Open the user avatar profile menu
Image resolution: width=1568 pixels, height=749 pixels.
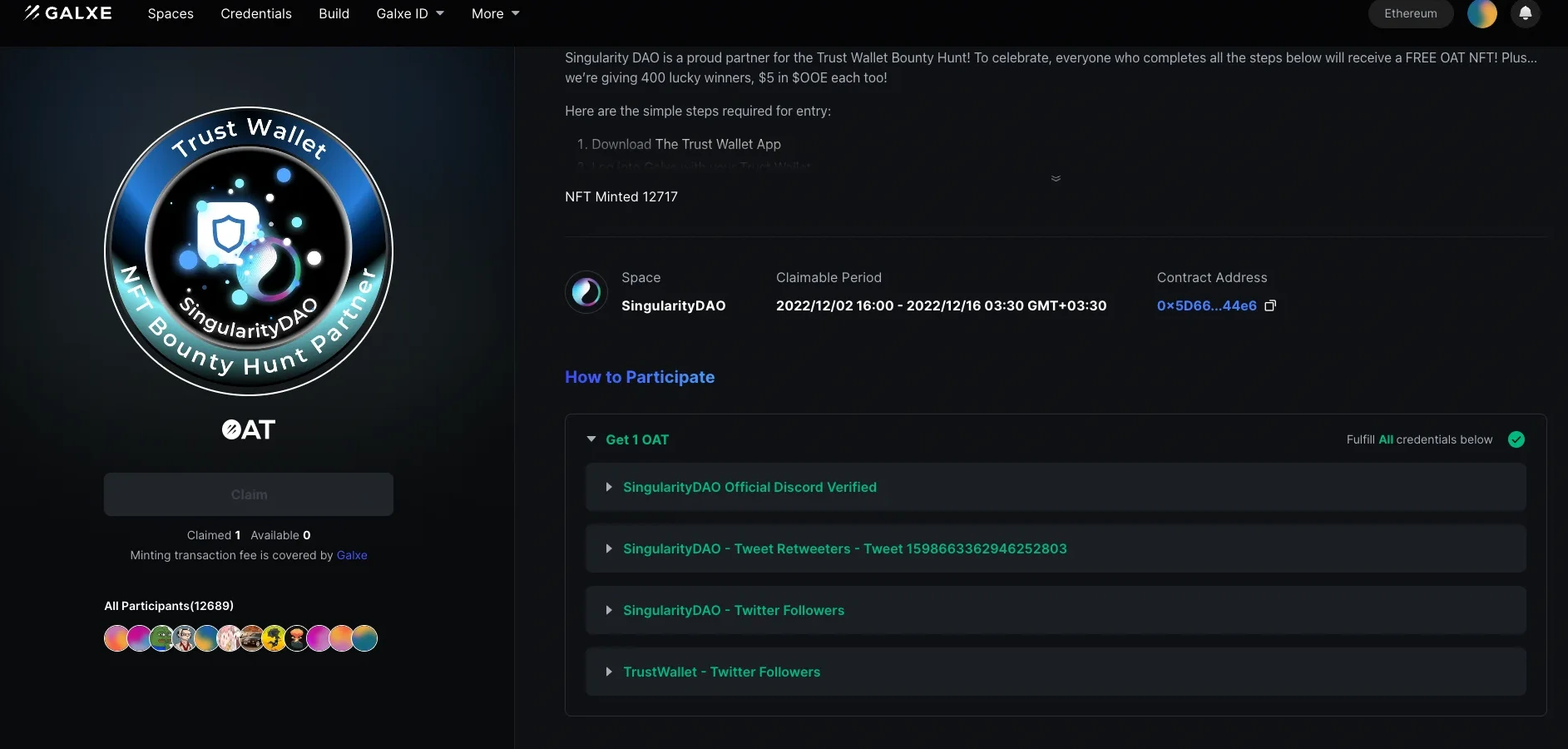point(1481,13)
